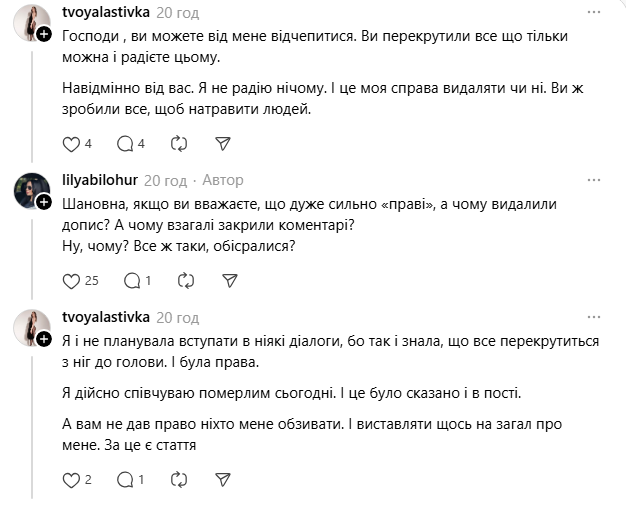
Task: Like lilyabilohur's comment with 25 likes
Action: coord(71,281)
